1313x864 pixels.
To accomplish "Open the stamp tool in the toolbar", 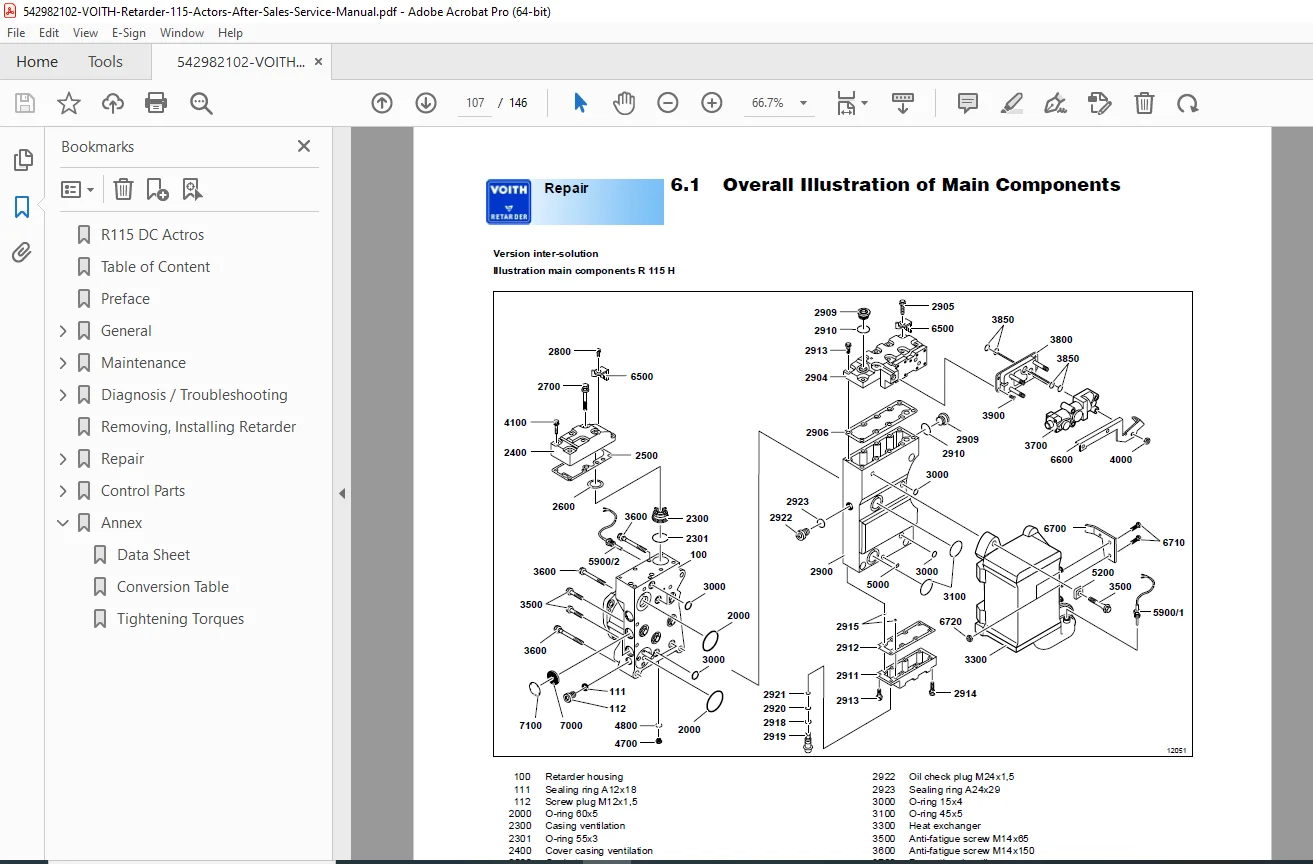I will [1100, 103].
